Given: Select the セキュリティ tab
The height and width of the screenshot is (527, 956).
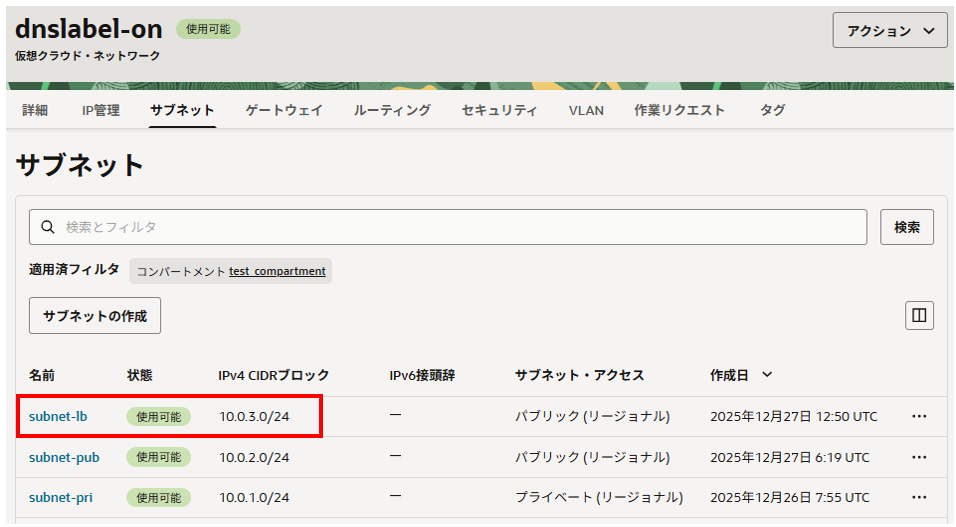Looking at the screenshot, I should click(x=499, y=110).
